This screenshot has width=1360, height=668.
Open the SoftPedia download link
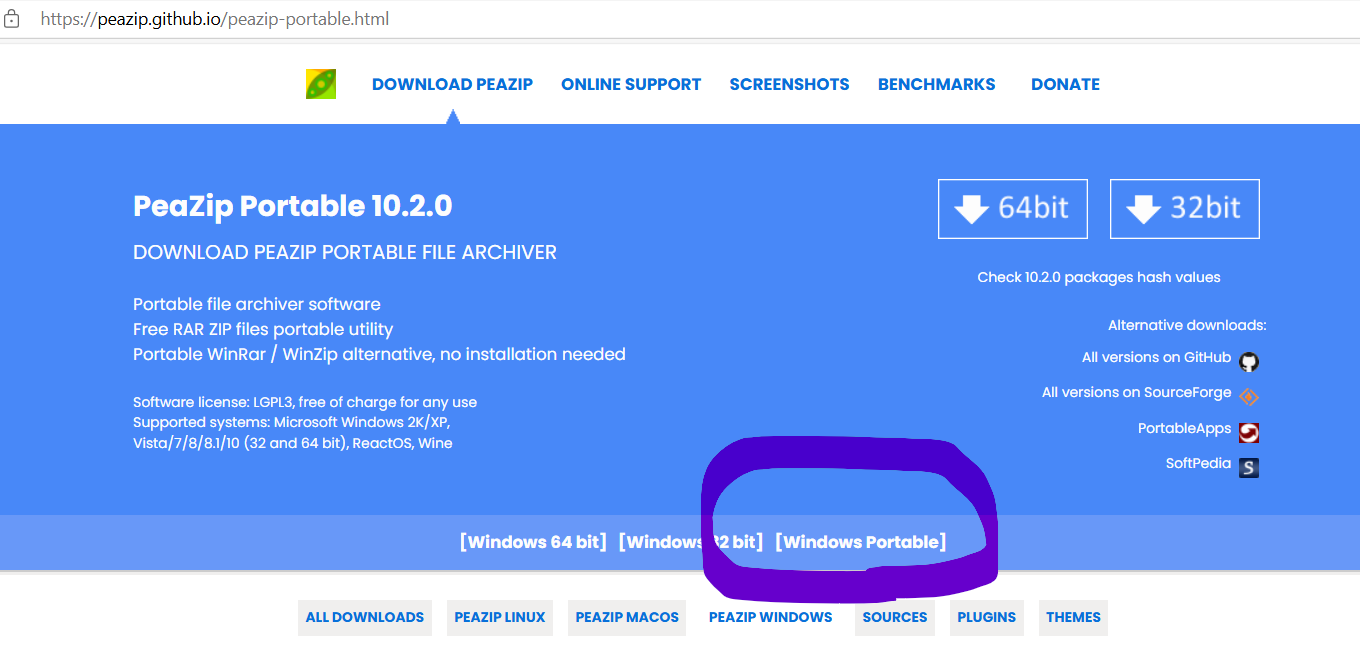(1198, 463)
